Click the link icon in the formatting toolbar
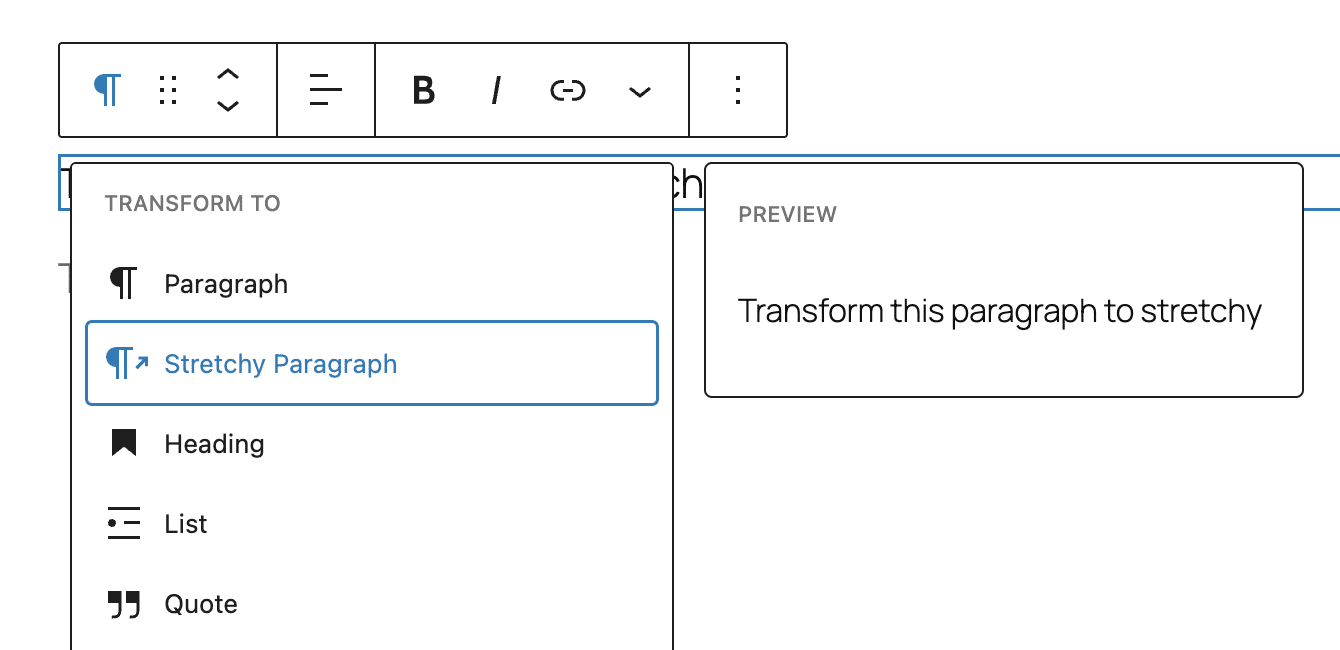The height and width of the screenshot is (650, 1340). [567, 90]
